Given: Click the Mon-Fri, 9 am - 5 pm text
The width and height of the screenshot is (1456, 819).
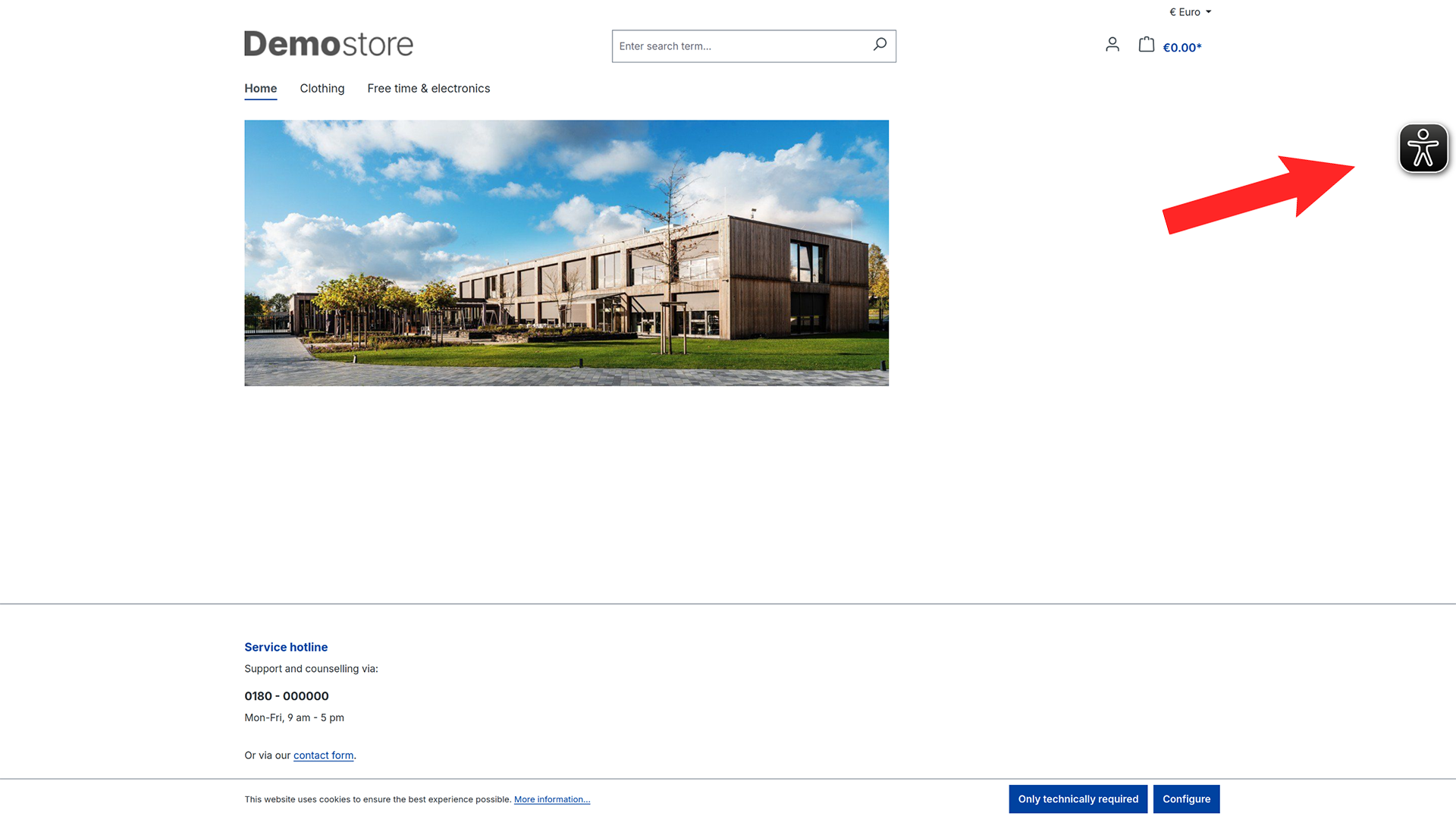Looking at the screenshot, I should [294, 717].
